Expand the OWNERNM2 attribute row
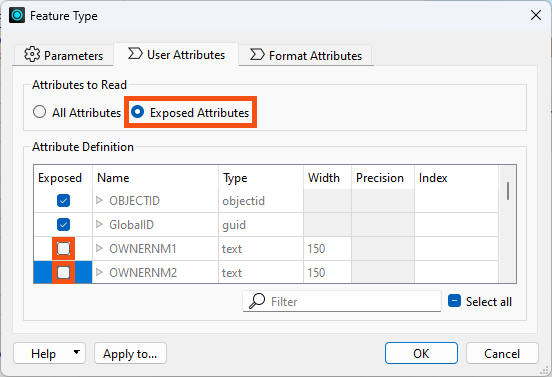 [x=99, y=272]
